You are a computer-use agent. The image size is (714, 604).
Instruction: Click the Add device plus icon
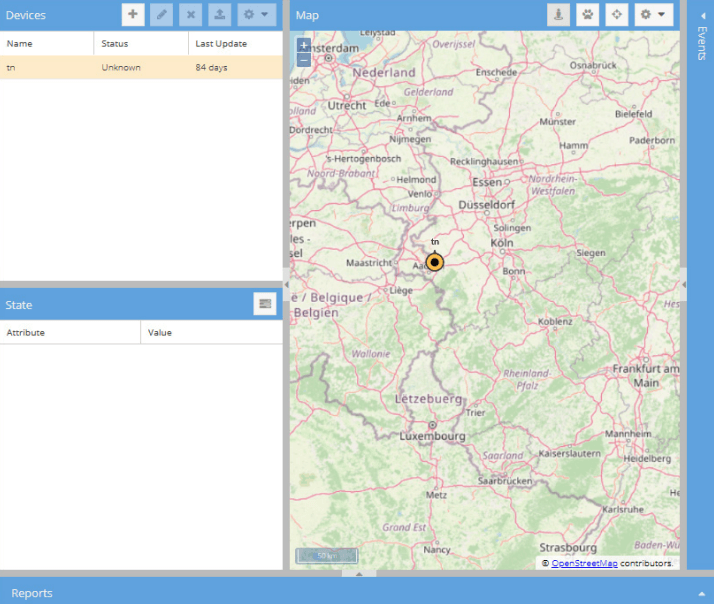(133, 15)
